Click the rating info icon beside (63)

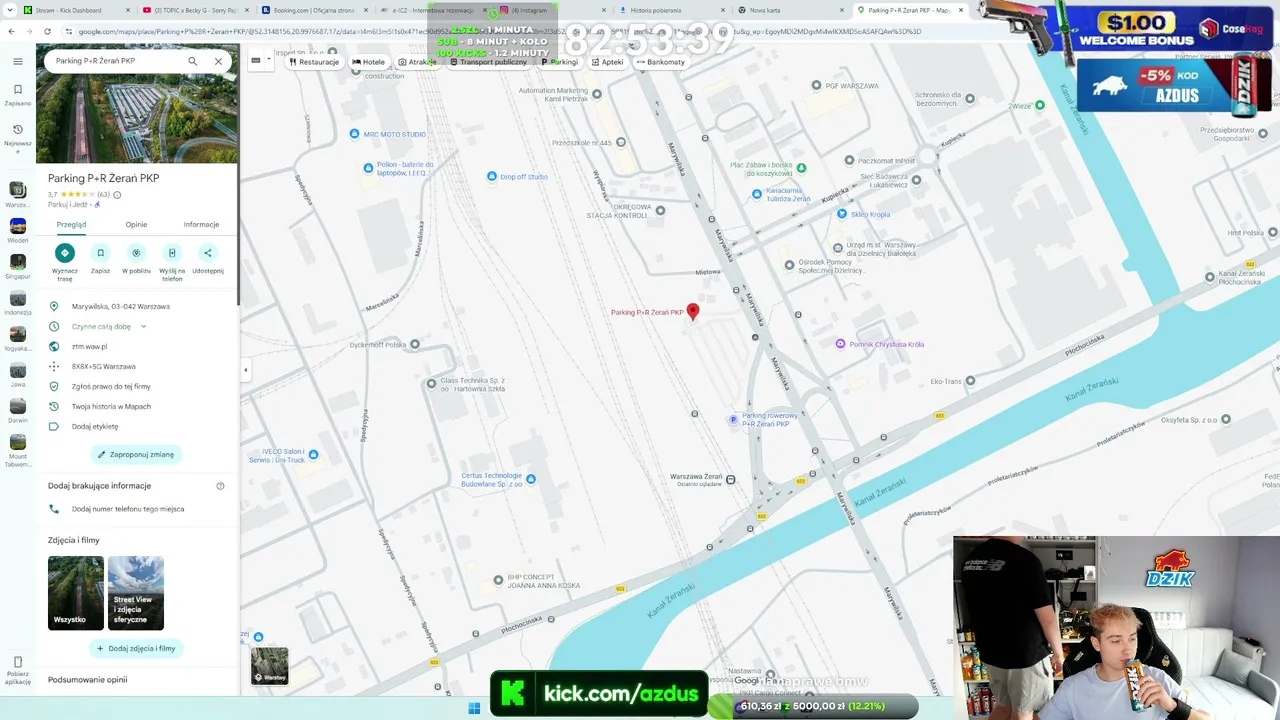coord(117,195)
